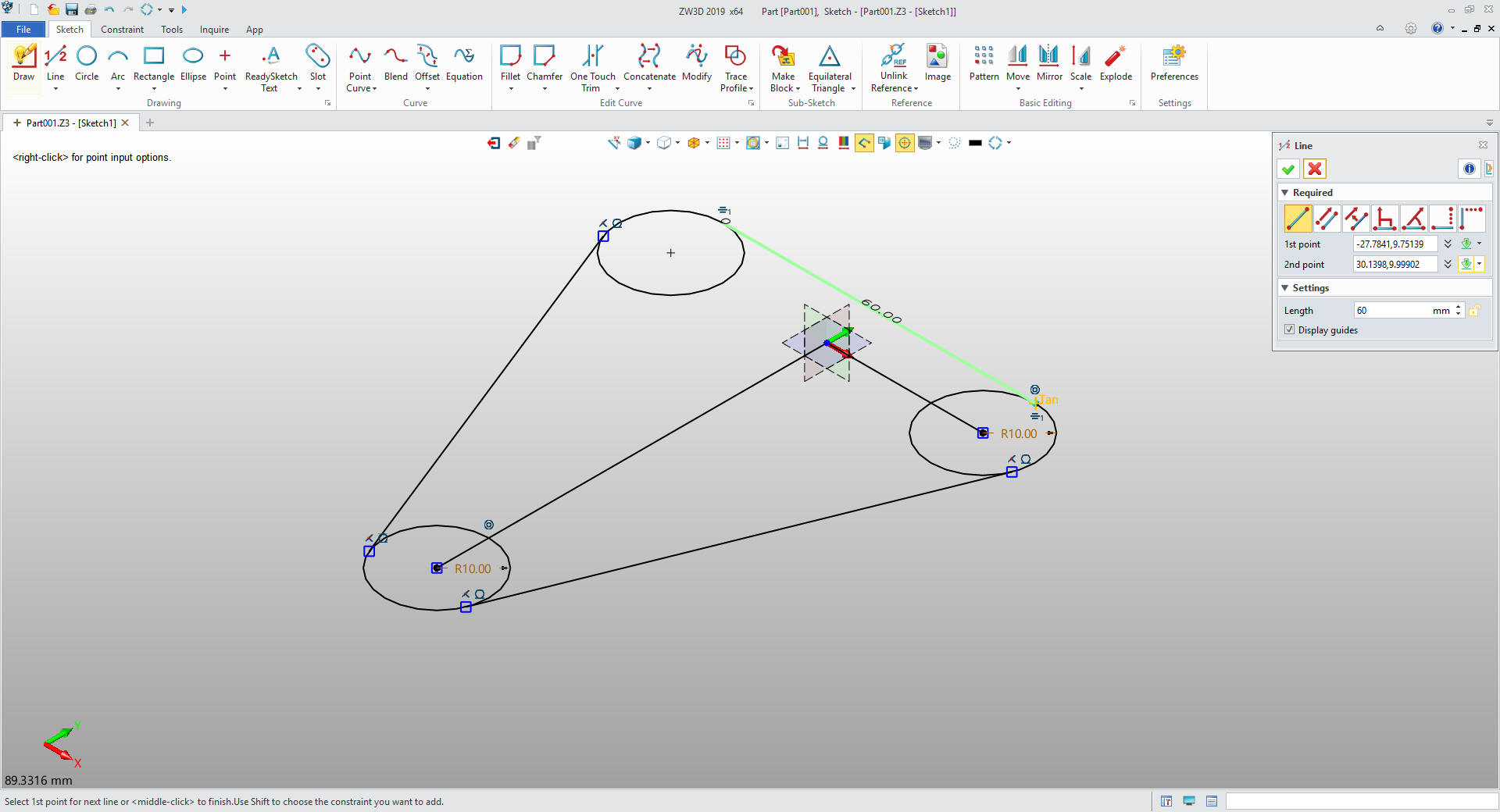Select the Arc tool
Viewport: 1500px width, 812px height.
pos(118,64)
